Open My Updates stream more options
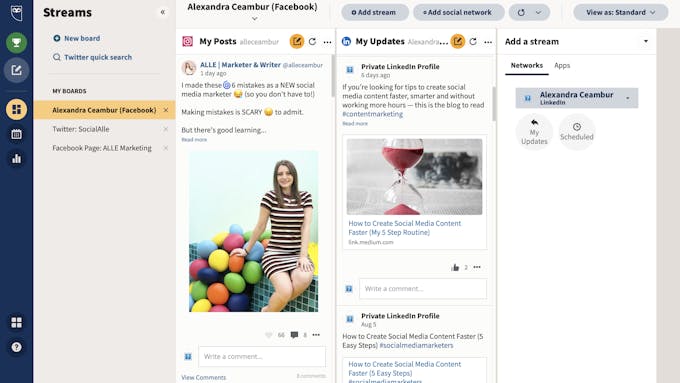This screenshot has height=383, width=680. click(x=488, y=42)
